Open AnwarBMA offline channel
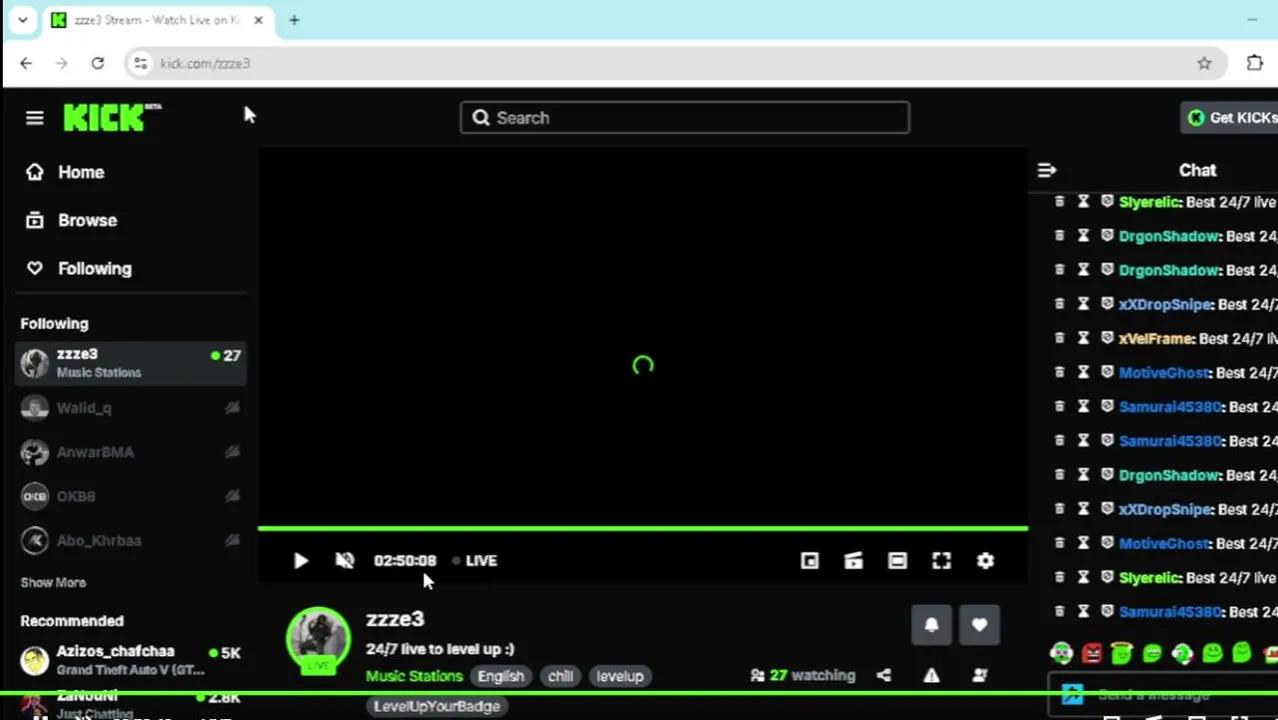Screen dimensions: 1278x720 (130, 452)
